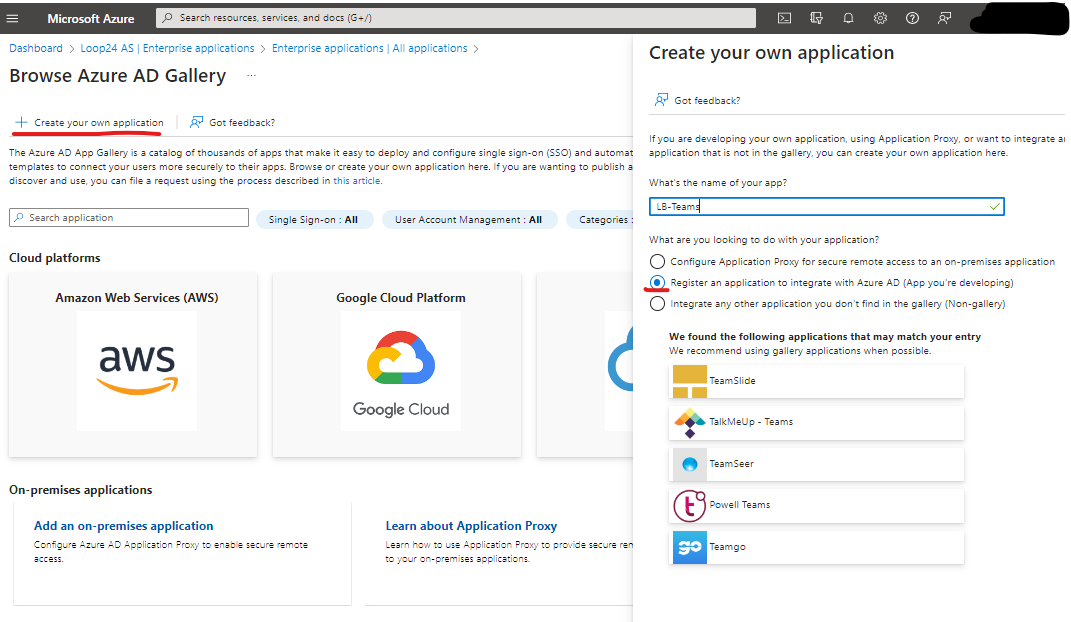The image size is (1071, 622).
Task: Open the User Account Management : All filter
Action: coord(469,220)
